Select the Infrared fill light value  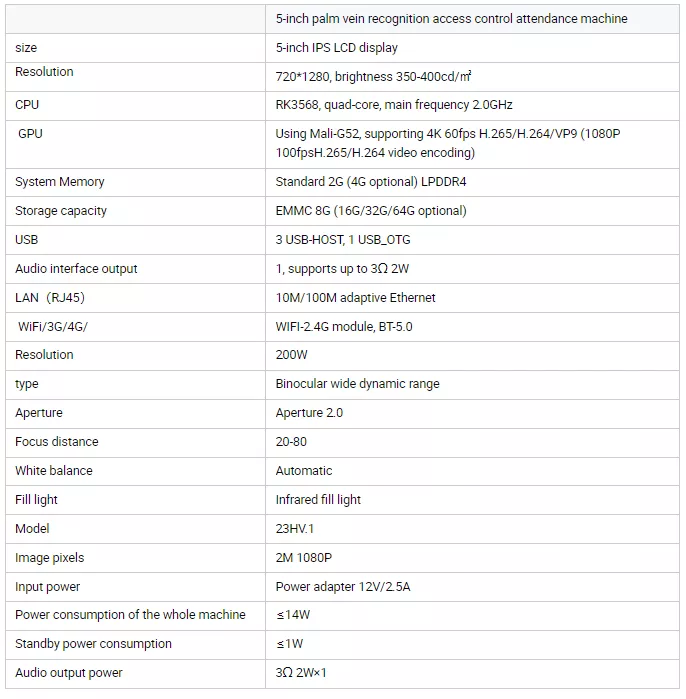pyautogui.click(x=318, y=500)
